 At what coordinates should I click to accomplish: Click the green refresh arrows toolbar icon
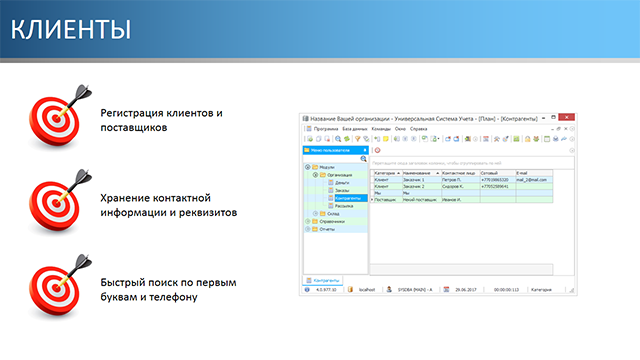(x=347, y=139)
